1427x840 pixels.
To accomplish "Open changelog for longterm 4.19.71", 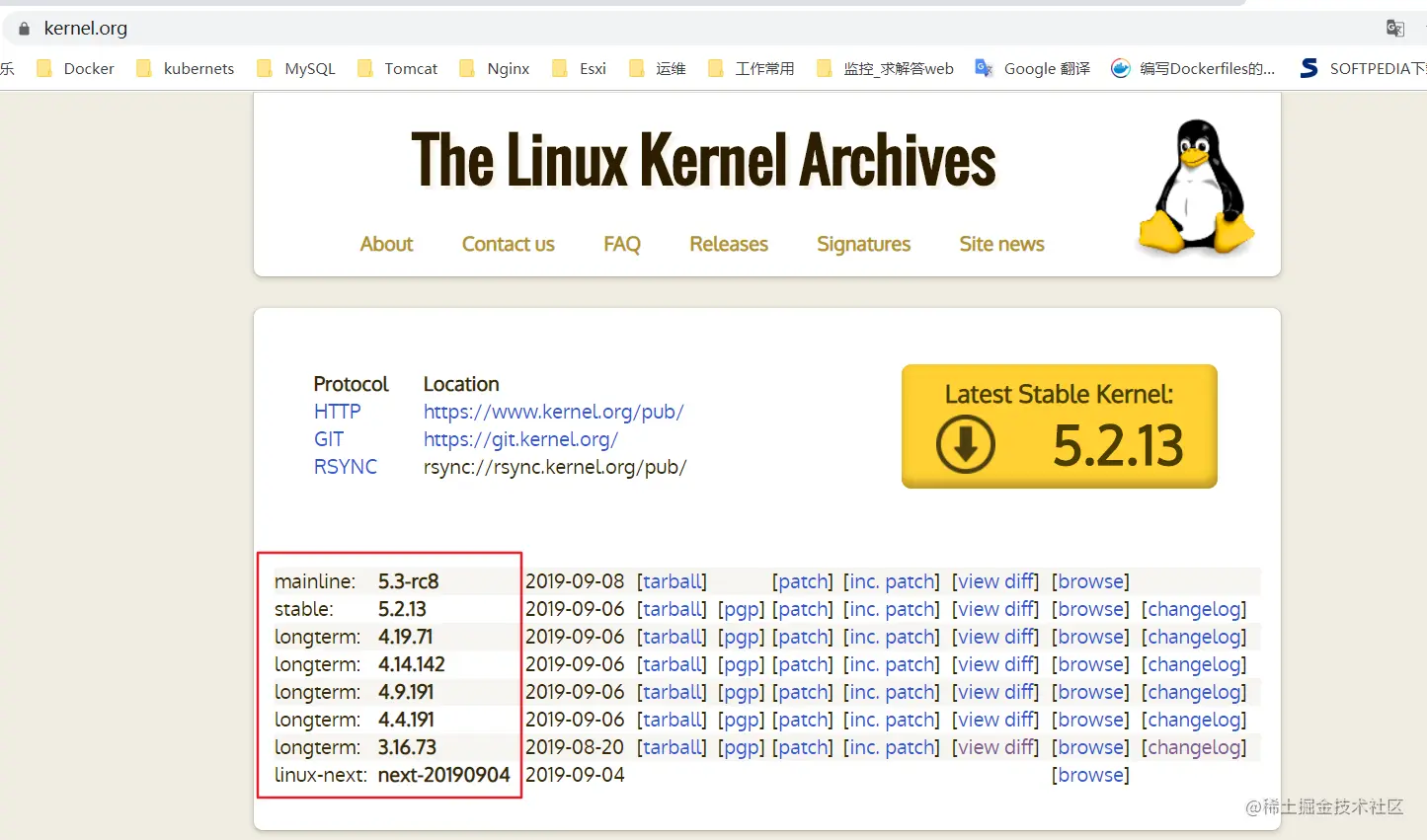I will 1194,637.
